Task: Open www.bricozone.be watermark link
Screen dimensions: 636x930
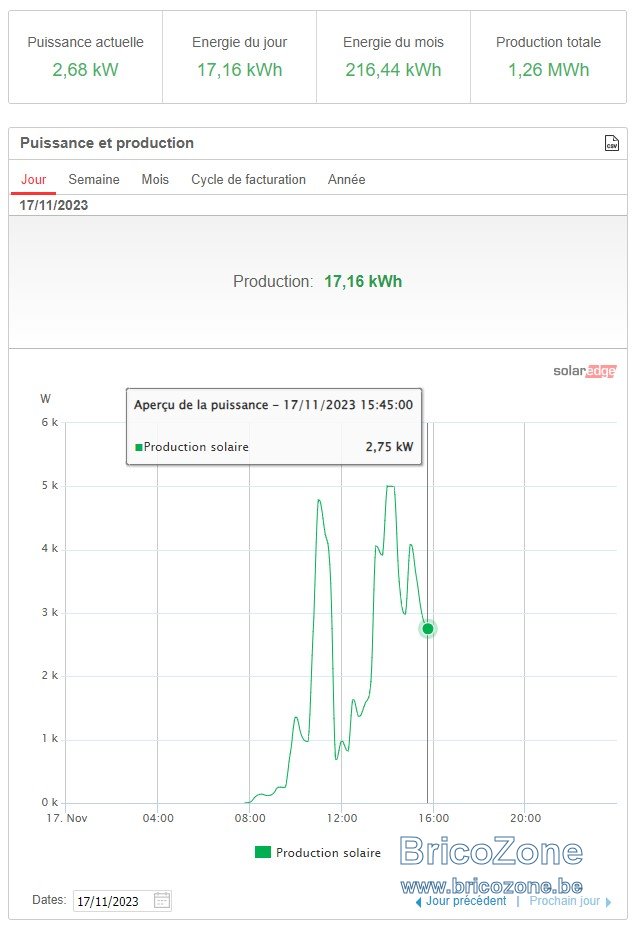Action: click(492, 886)
